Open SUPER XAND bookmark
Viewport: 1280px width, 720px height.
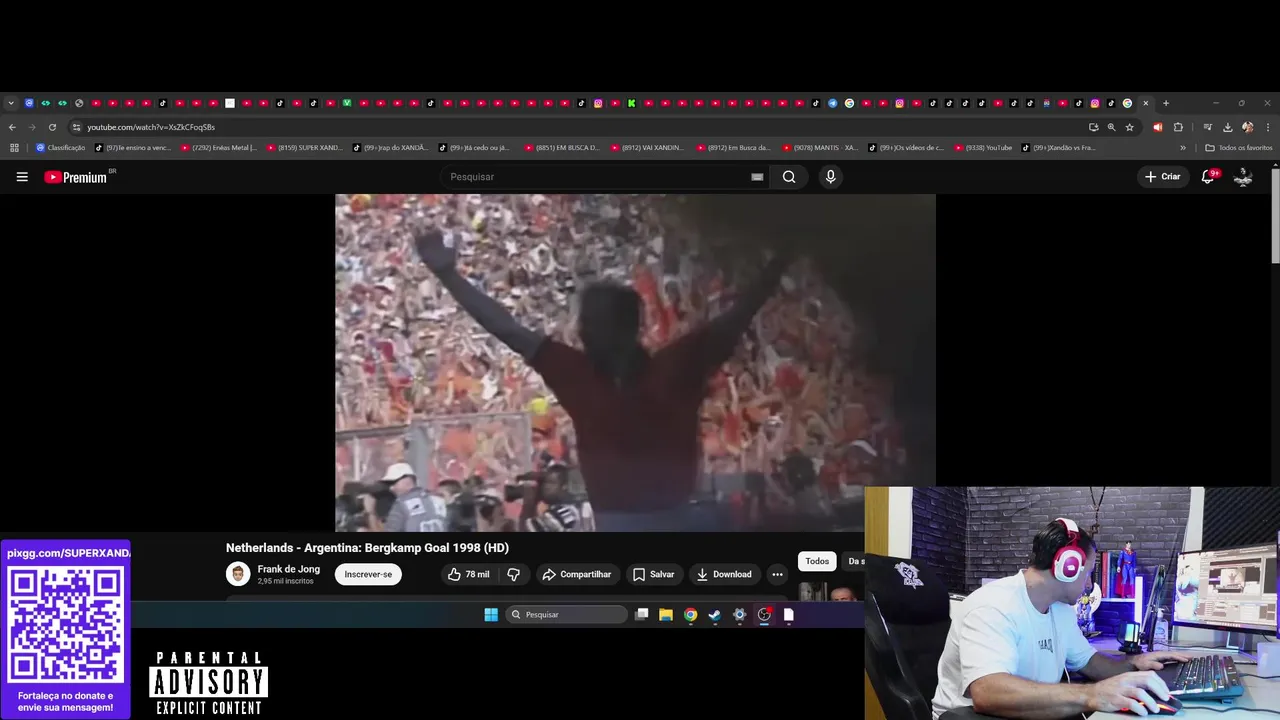tap(305, 148)
